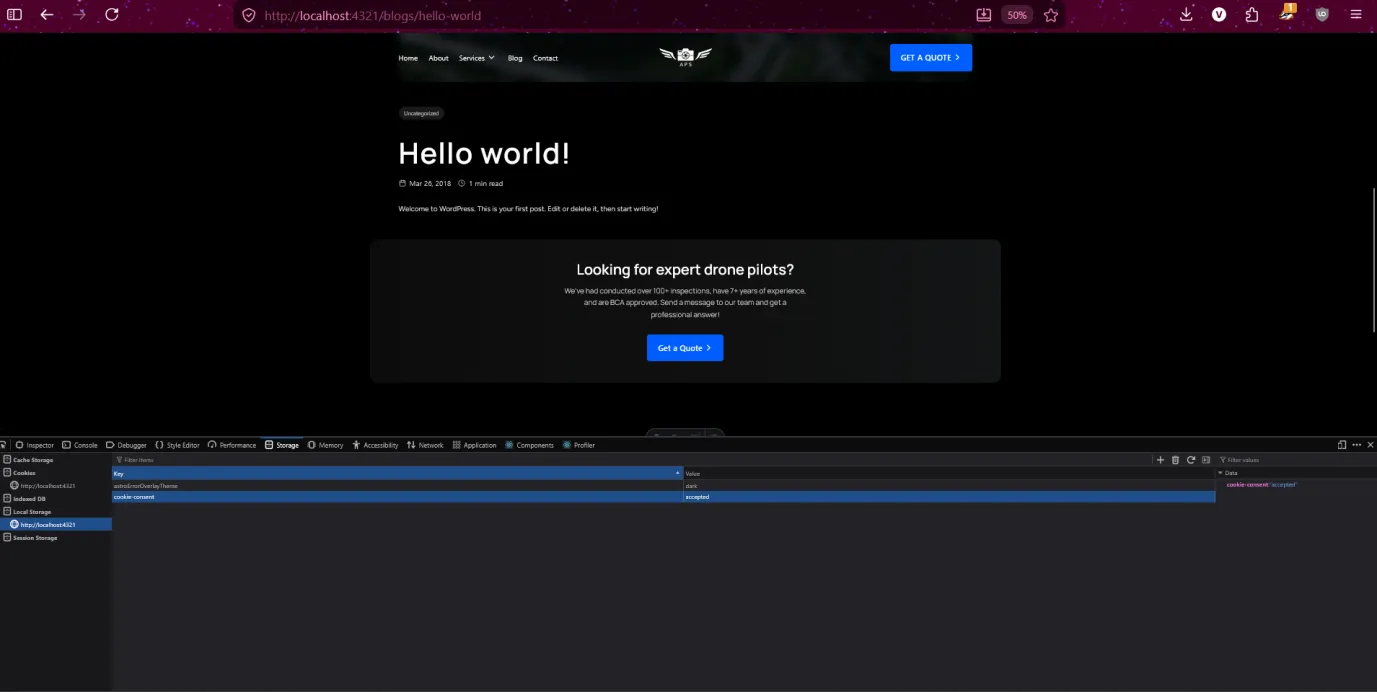
Task: Open the Performance tab
Action: pyautogui.click(x=232, y=445)
